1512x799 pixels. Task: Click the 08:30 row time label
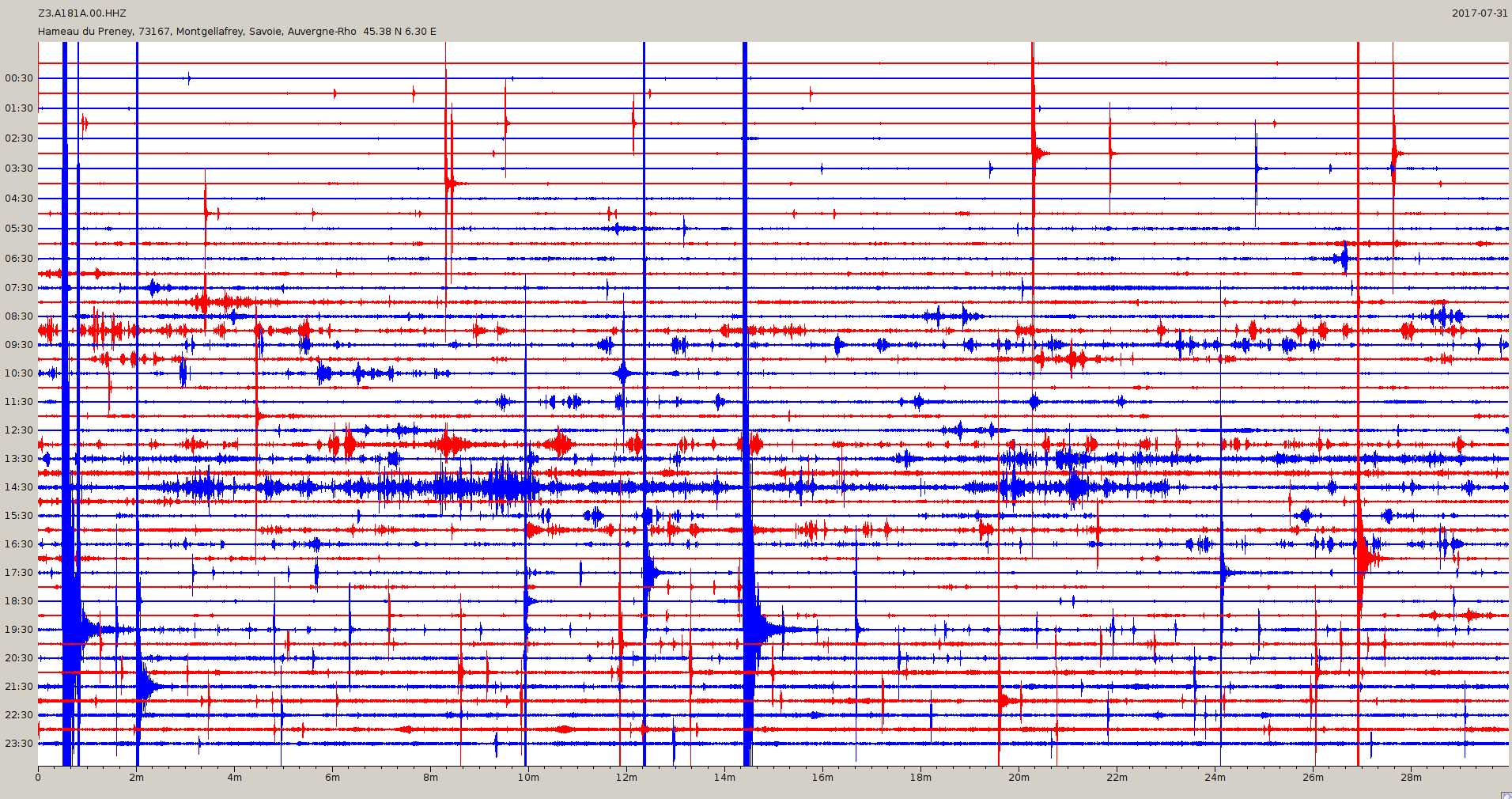coord(19,316)
